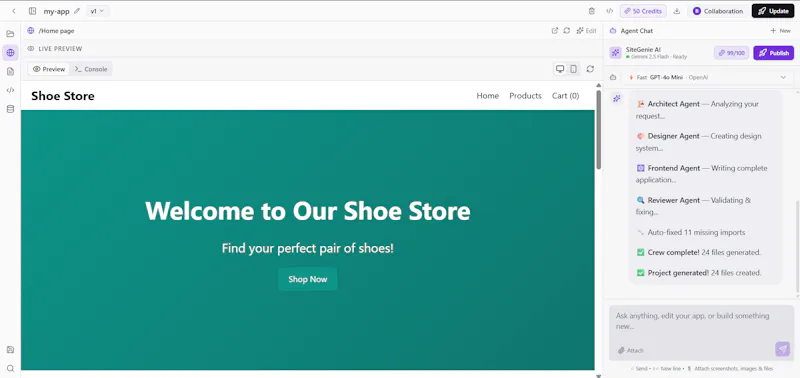Click the Gemini 2.5 Flash Ready status
This screenshot has width=800, height=378.
657,57
